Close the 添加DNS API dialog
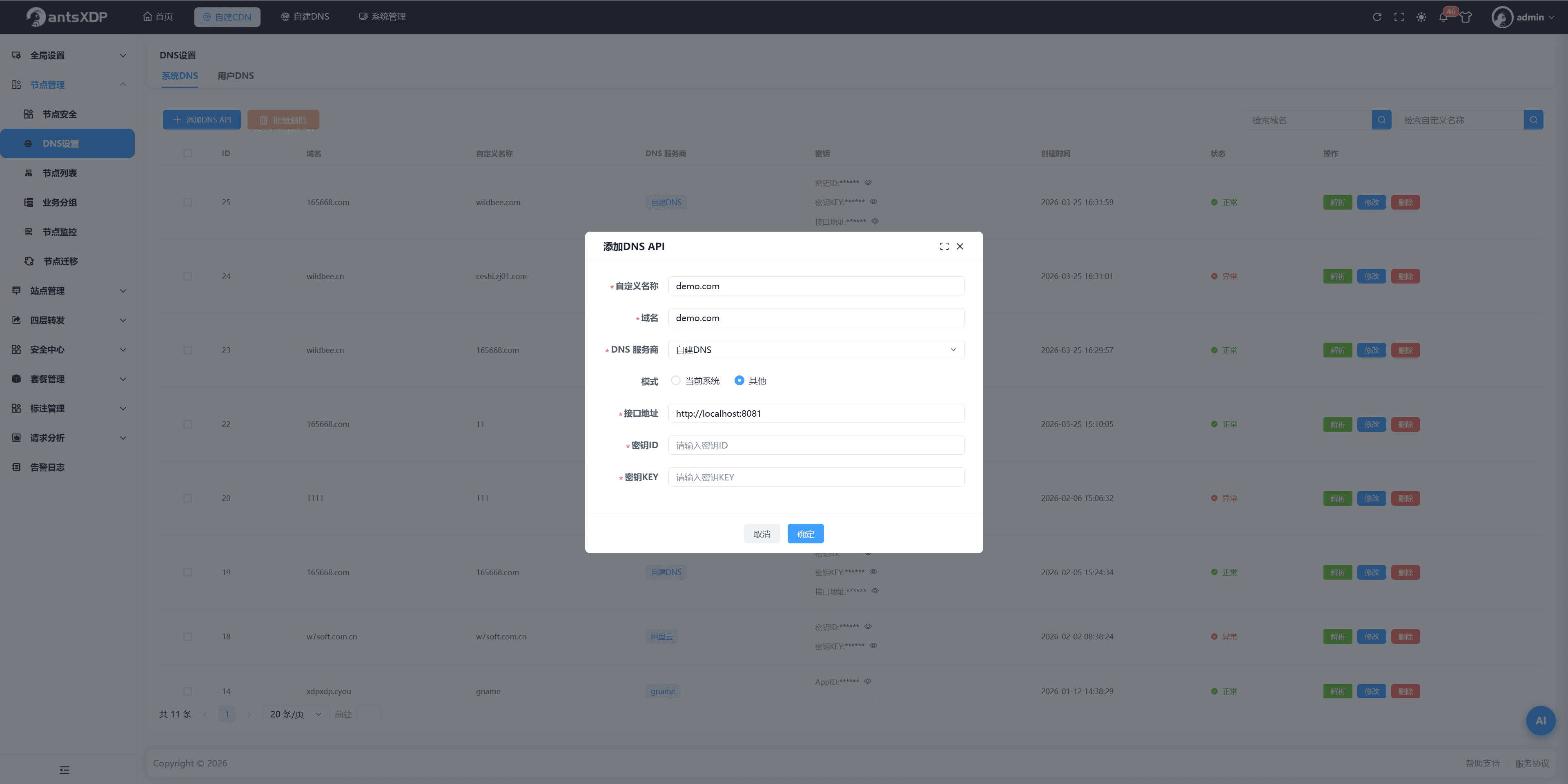The width and height of the screenshot is (1568, 784). point(960,246)
